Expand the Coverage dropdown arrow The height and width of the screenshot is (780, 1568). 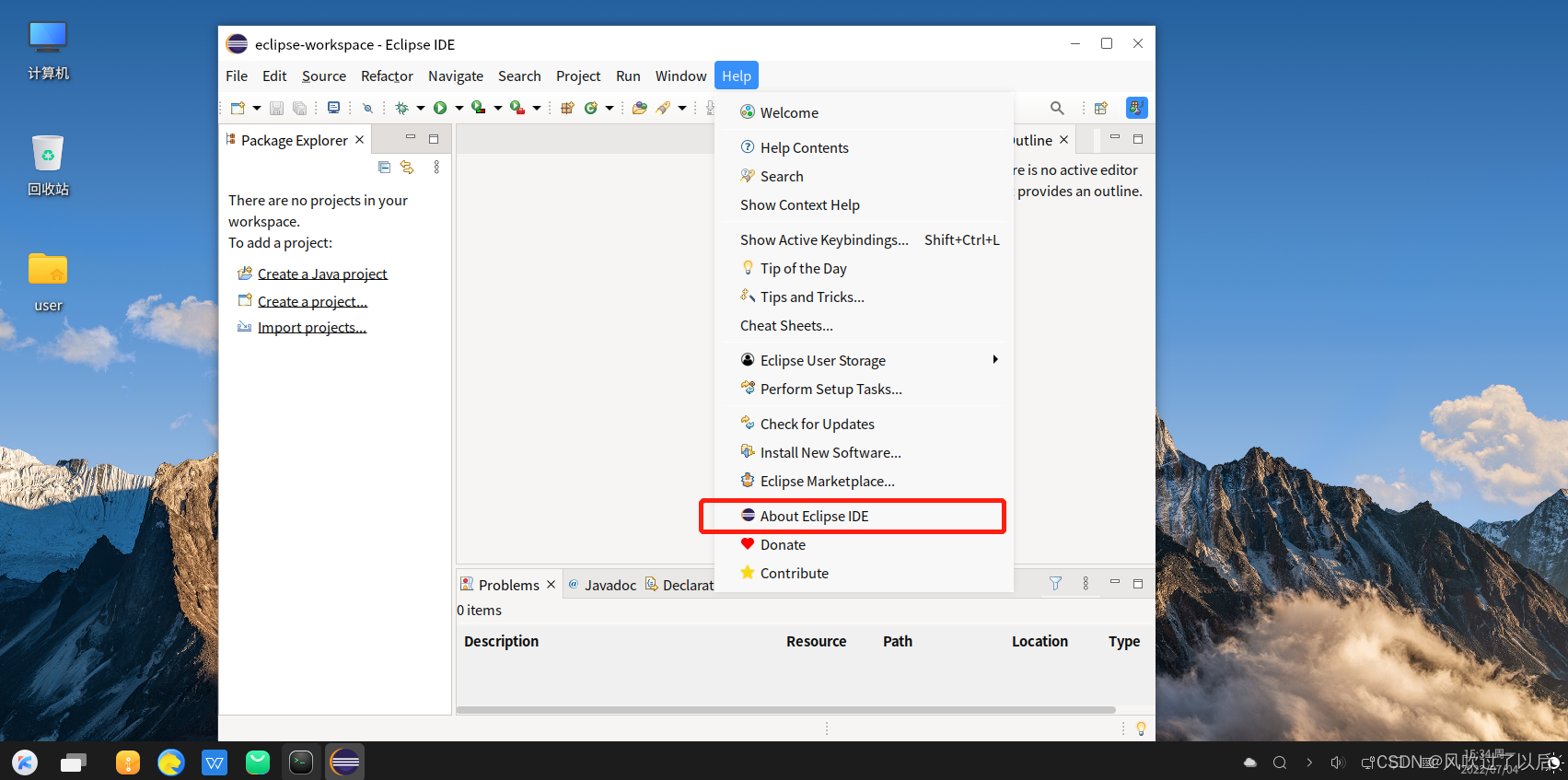498,108
